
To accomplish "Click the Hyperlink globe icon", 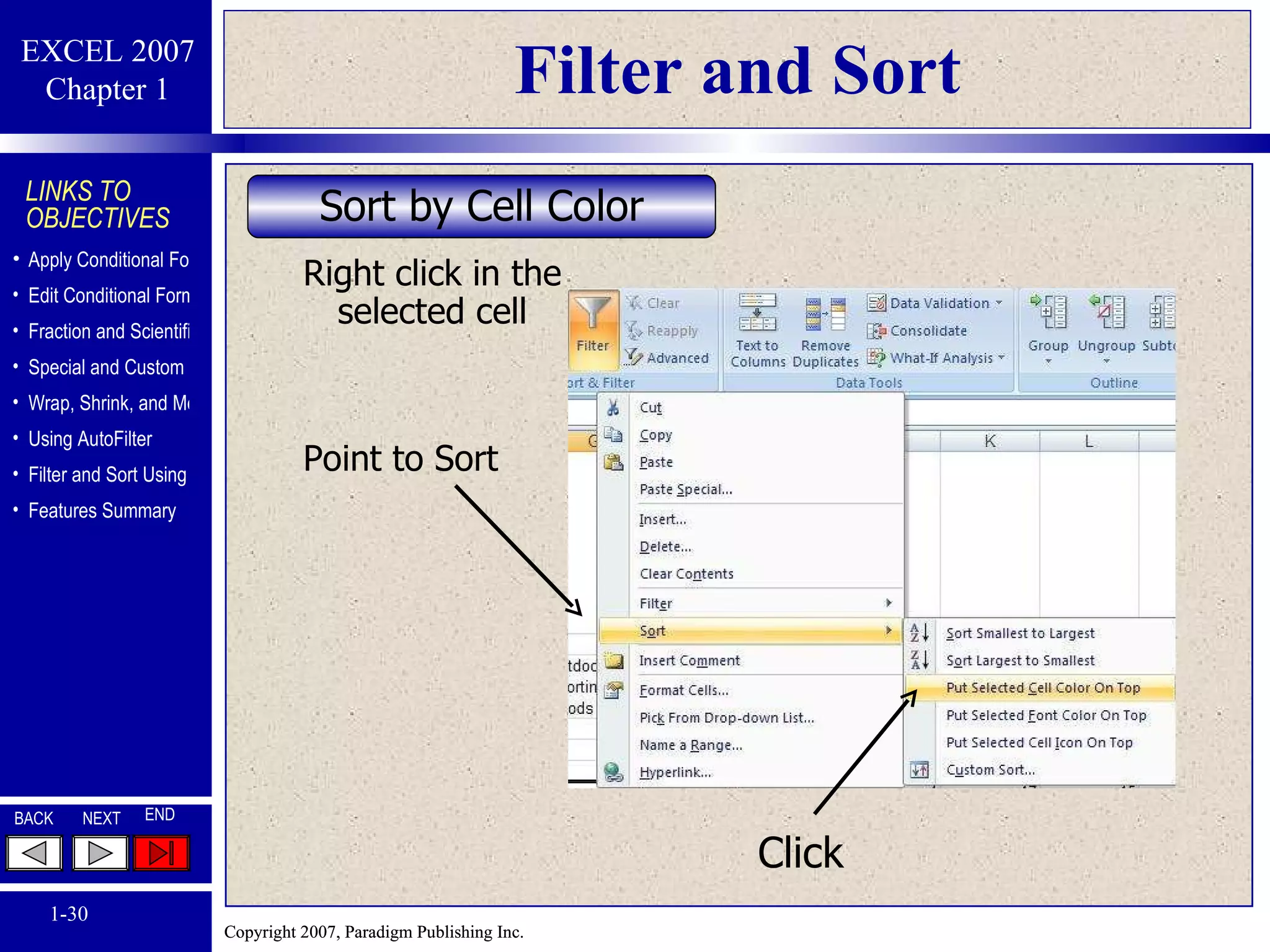I will (614, 772).
